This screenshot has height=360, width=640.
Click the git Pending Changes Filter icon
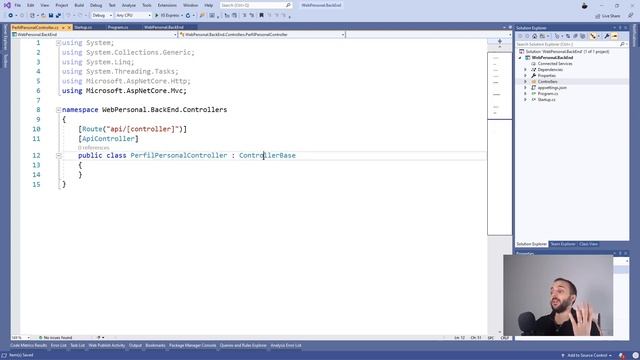557,36
